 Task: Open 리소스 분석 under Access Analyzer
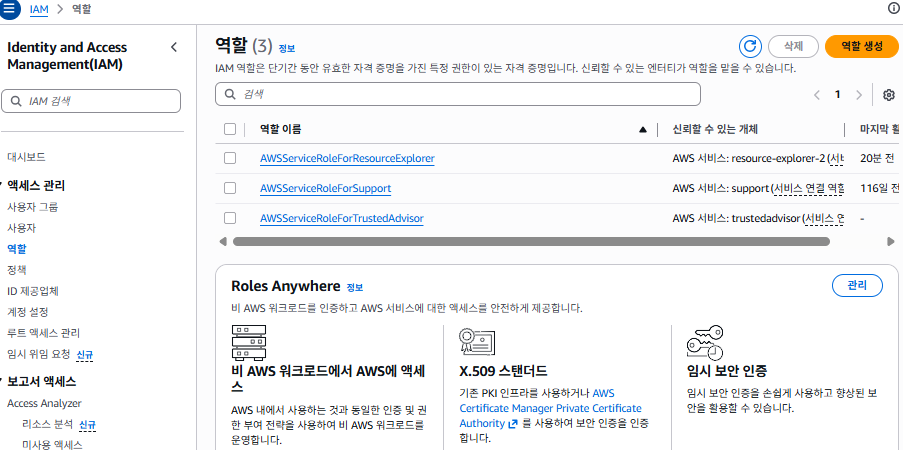47,425
